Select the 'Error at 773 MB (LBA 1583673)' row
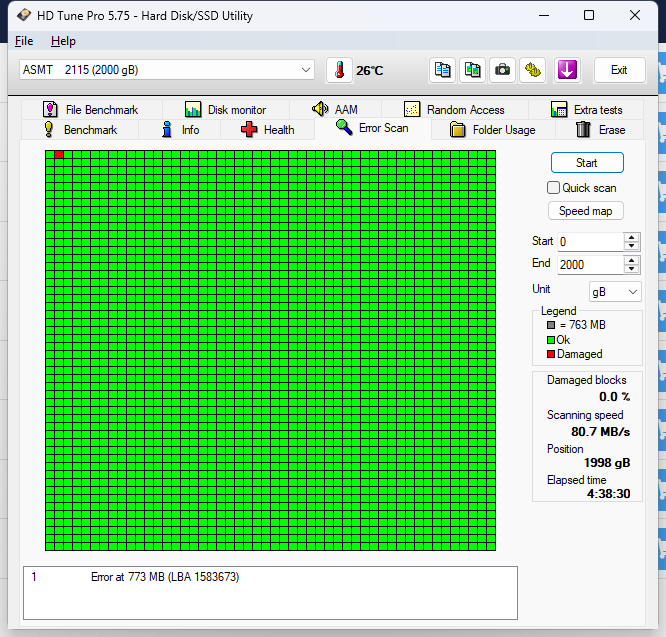Viewport: 666px width, 637px height. [x=270, y=577]
